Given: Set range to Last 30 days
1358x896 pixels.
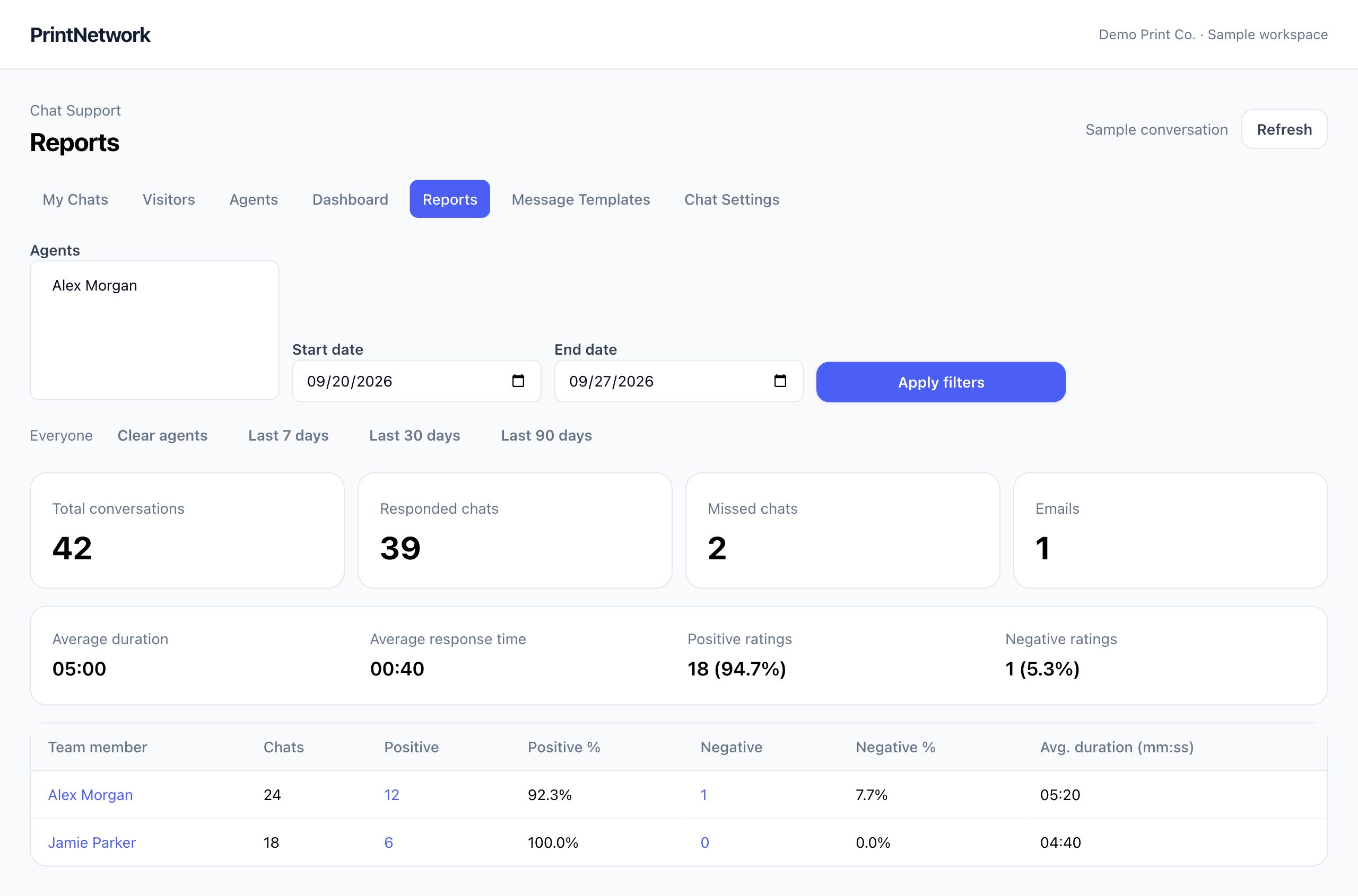Looking at the screenshot, I should [414, 435].
